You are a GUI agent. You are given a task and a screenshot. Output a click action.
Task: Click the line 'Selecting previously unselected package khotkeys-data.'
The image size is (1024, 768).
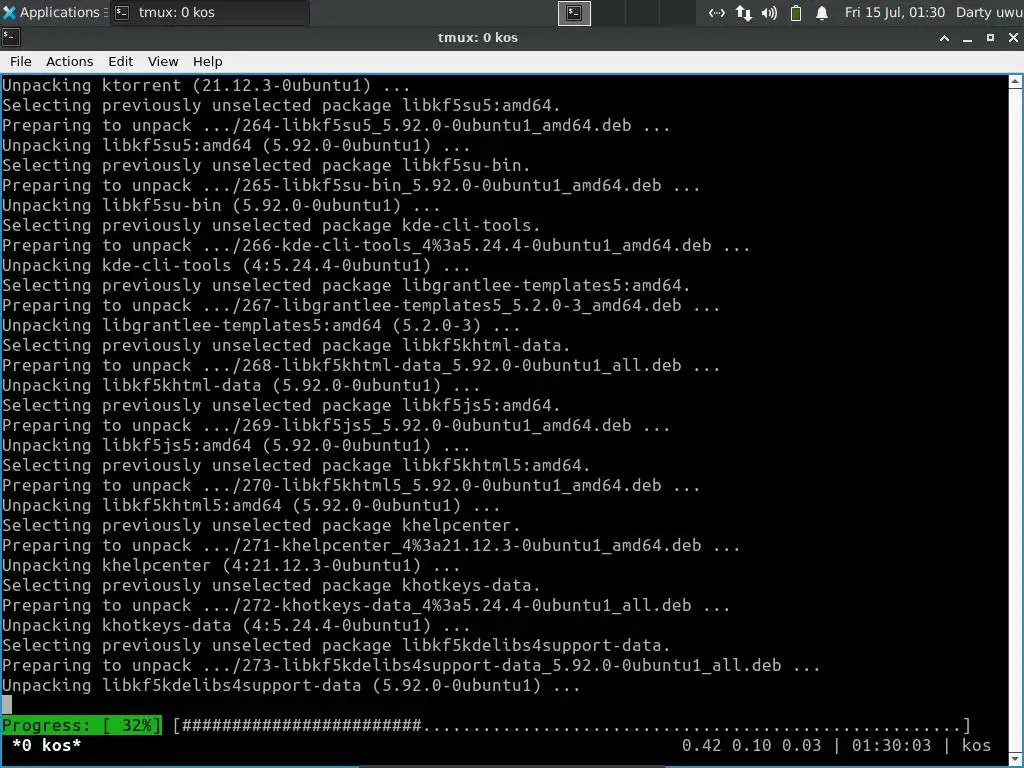(x=271, y=586)
